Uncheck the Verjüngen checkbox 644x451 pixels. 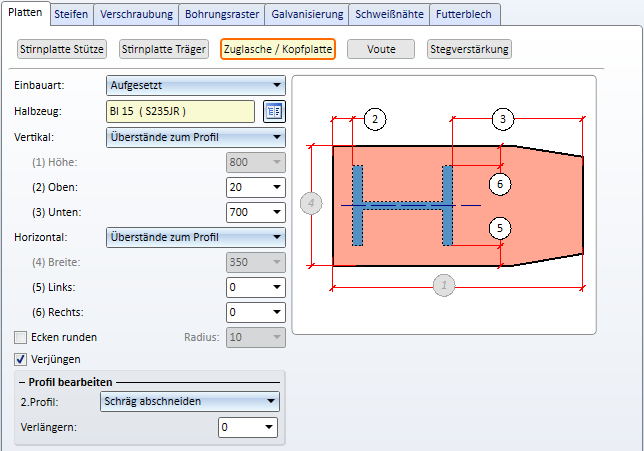pyautogui.click(x=21, y=359)
